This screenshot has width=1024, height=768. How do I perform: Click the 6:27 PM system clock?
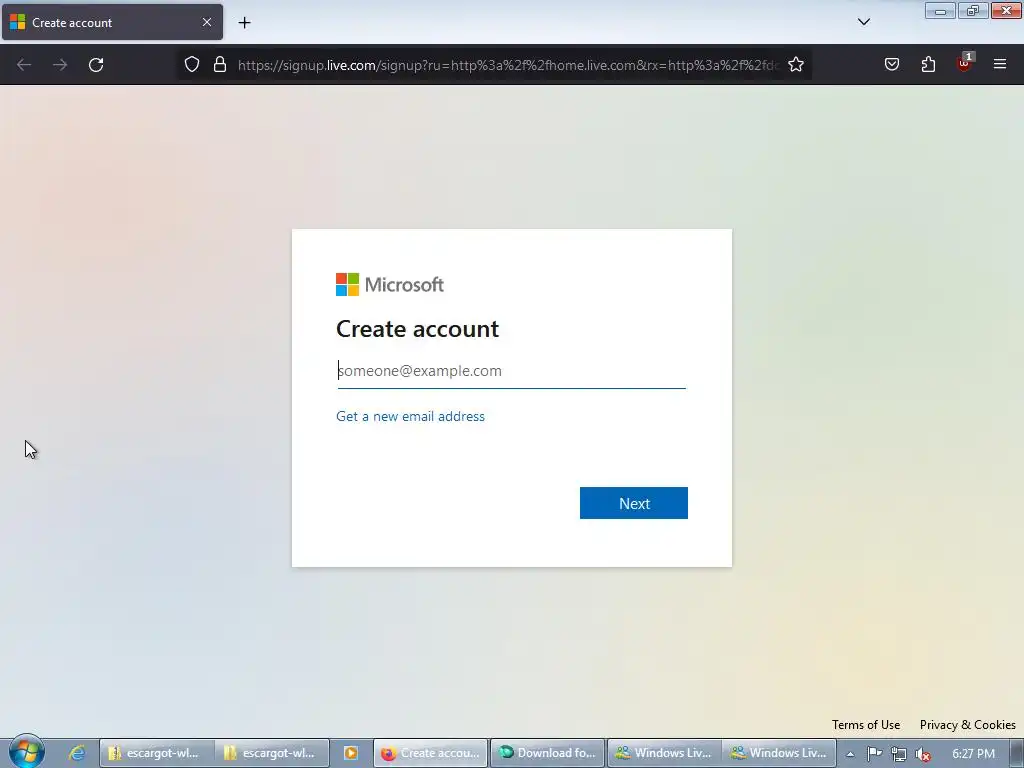[973, 753]
